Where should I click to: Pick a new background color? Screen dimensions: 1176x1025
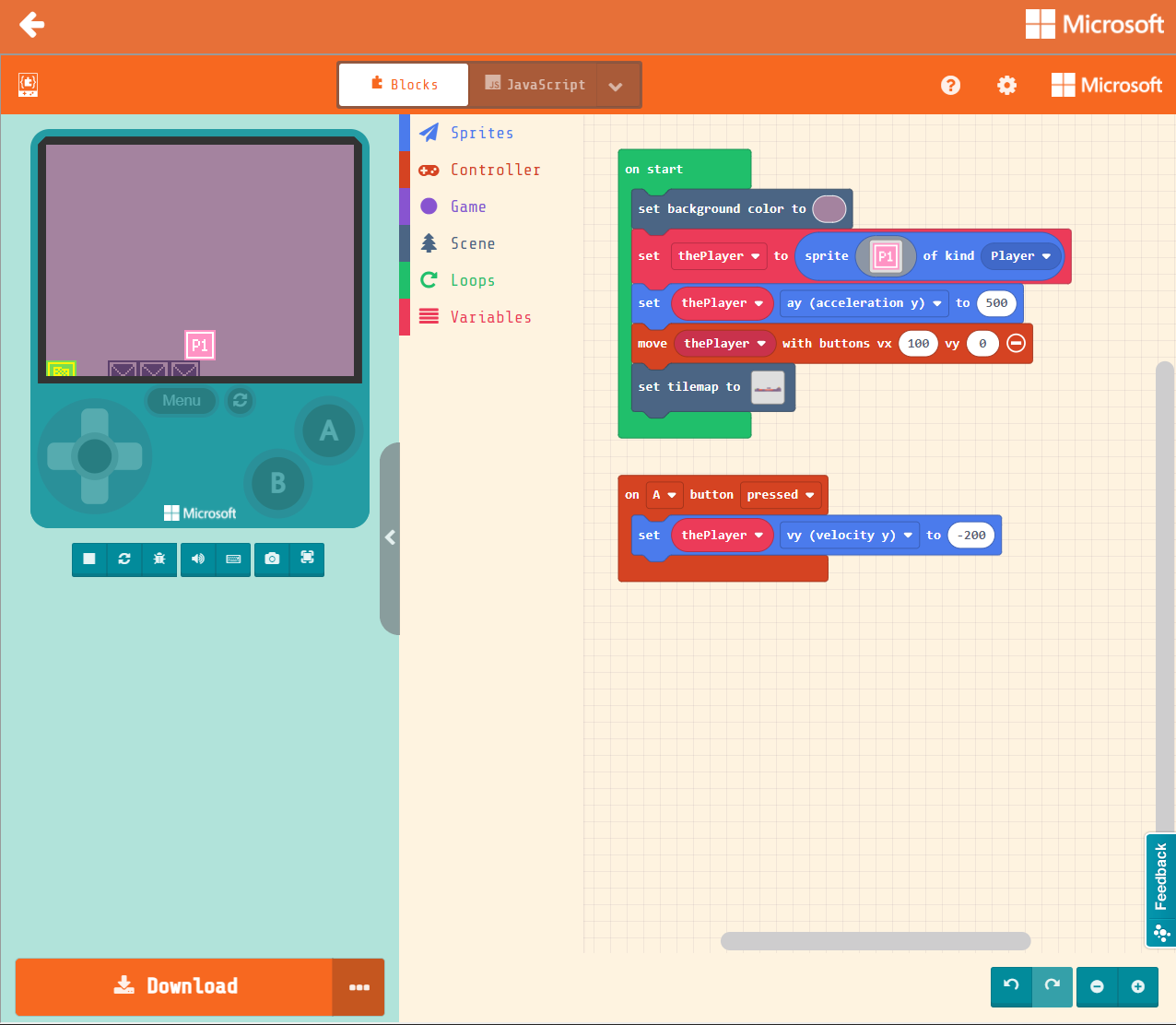point(829,208)
